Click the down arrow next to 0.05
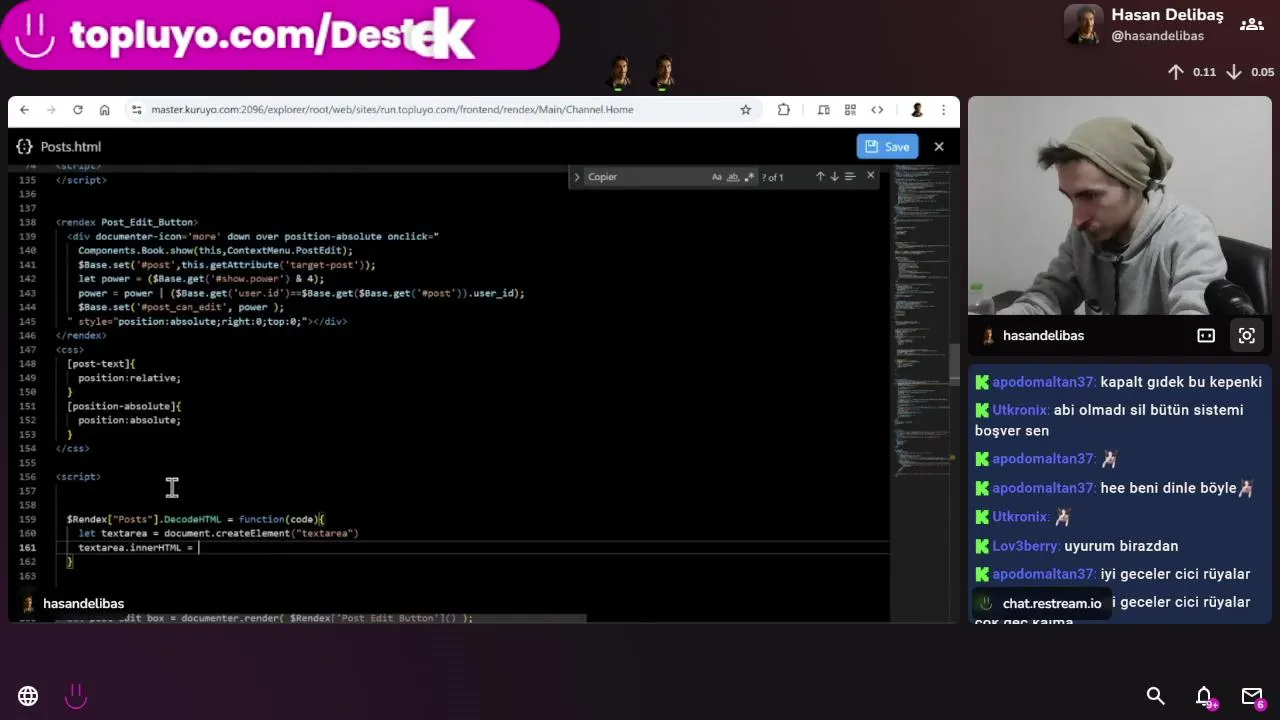1280x720 pixels. [x=1234, y=72]
